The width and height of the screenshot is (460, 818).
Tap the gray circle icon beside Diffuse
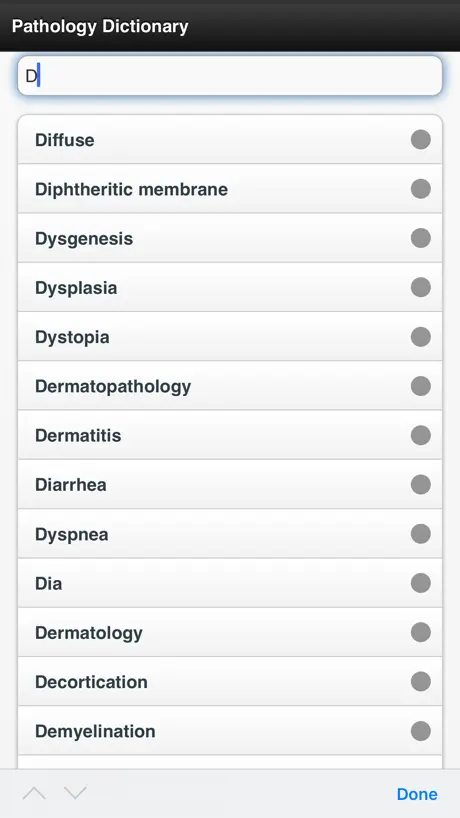[420, 140]
